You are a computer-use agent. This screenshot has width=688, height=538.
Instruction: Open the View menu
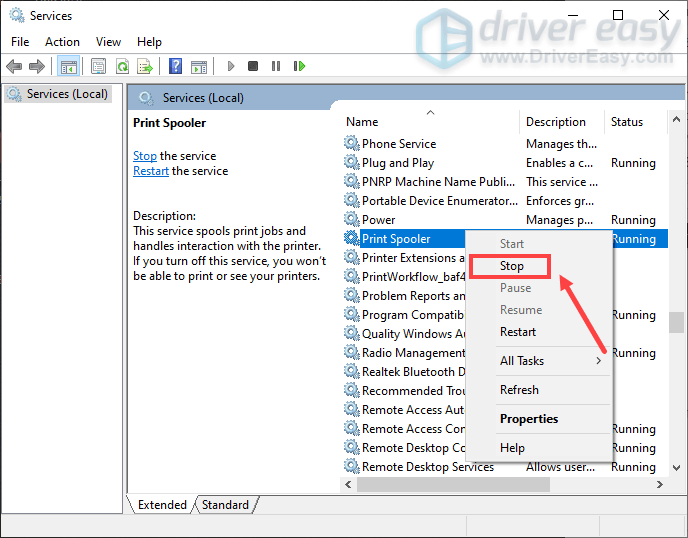(x=108, y=42)
